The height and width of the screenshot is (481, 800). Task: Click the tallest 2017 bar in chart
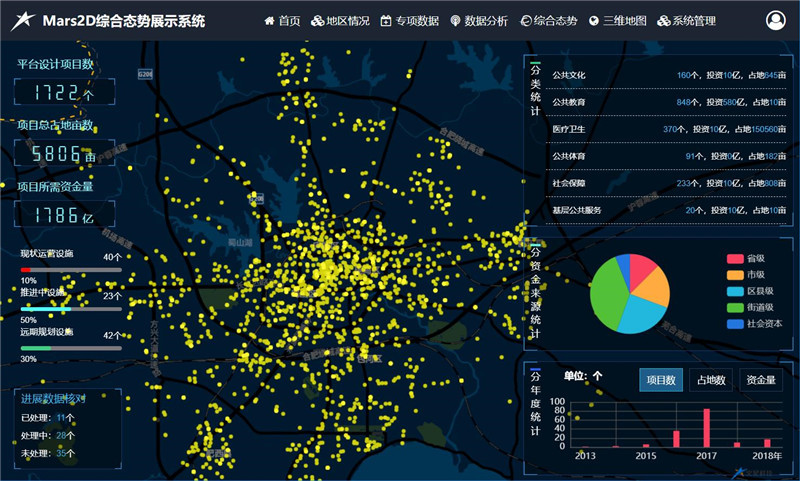pyautogui.click(x=707, y=428)
